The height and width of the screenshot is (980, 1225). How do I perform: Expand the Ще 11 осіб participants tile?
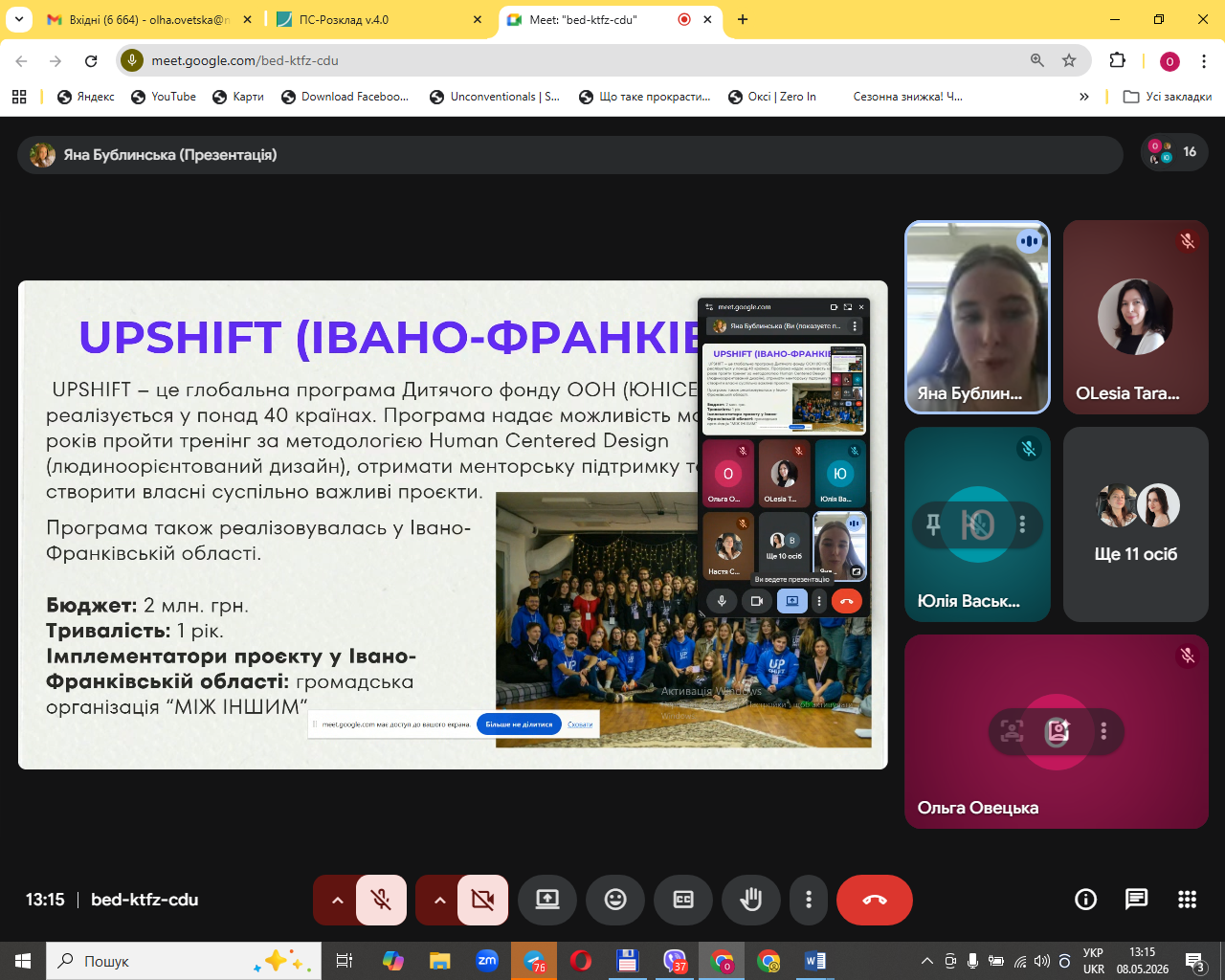[1136, 524]
